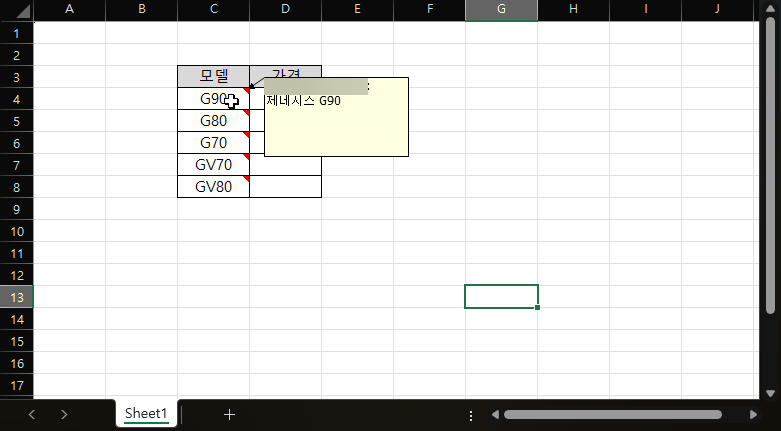
Task: Select row 7 header
Action: pyautogui.click(x=16, y=165)
